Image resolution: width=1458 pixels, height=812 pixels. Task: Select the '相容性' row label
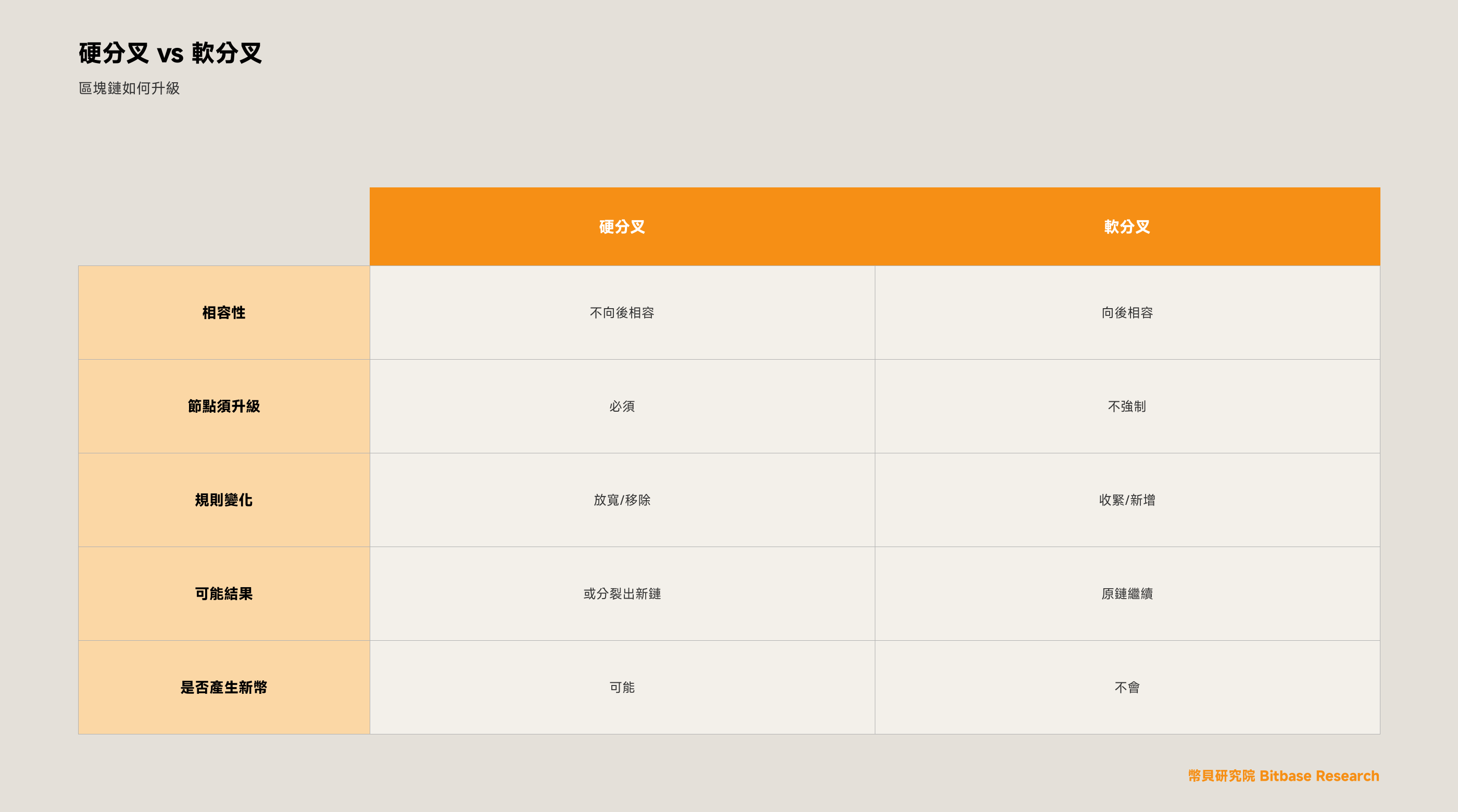click(x=224, y=312)
